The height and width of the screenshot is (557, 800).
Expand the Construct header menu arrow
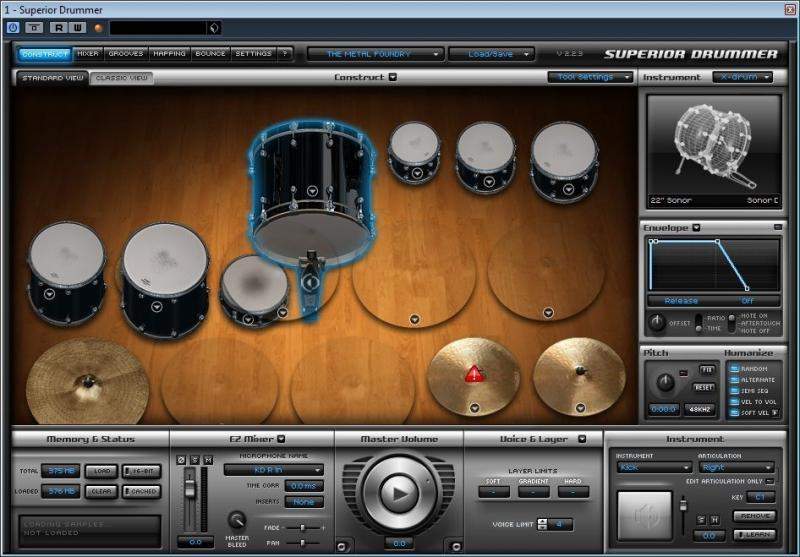click(x=392, y=77)
